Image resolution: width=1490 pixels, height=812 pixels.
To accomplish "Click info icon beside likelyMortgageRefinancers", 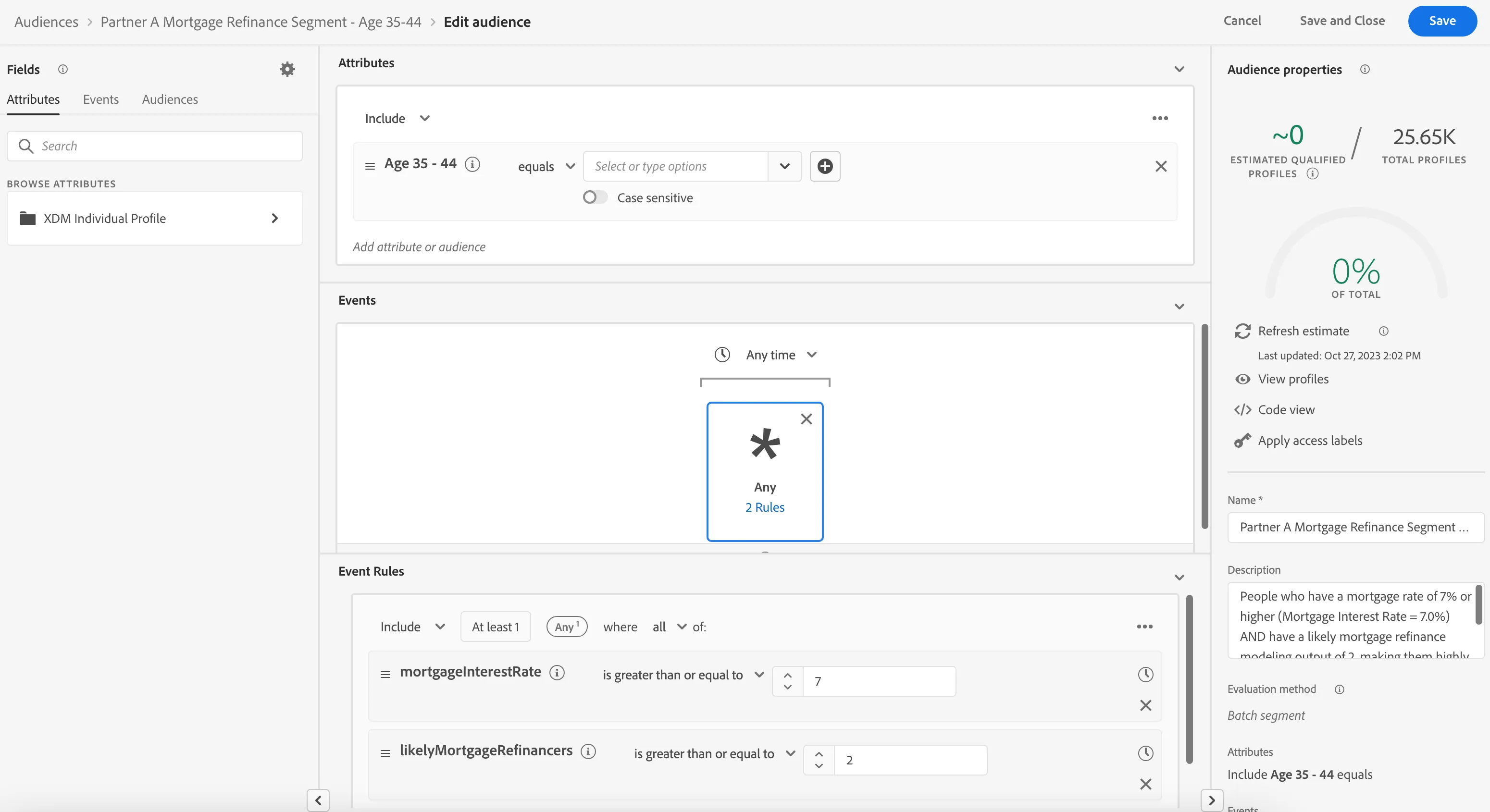I will pos(588,751).
